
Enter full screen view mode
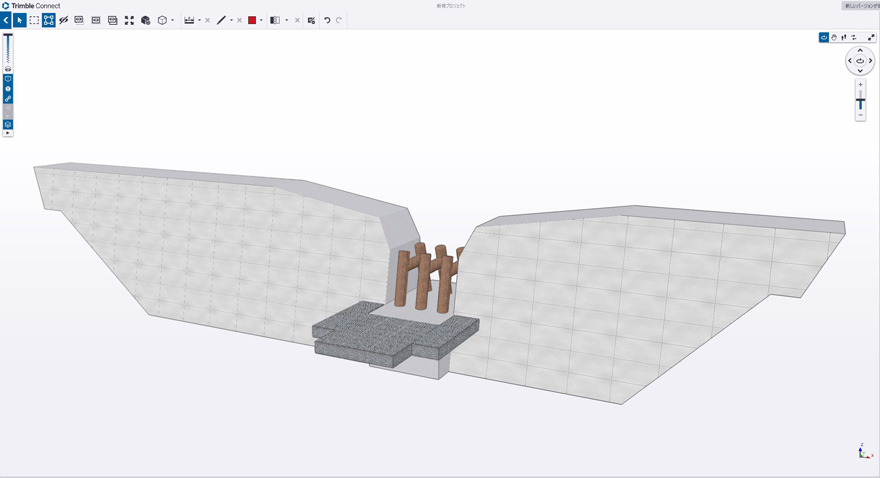[872, 38]
